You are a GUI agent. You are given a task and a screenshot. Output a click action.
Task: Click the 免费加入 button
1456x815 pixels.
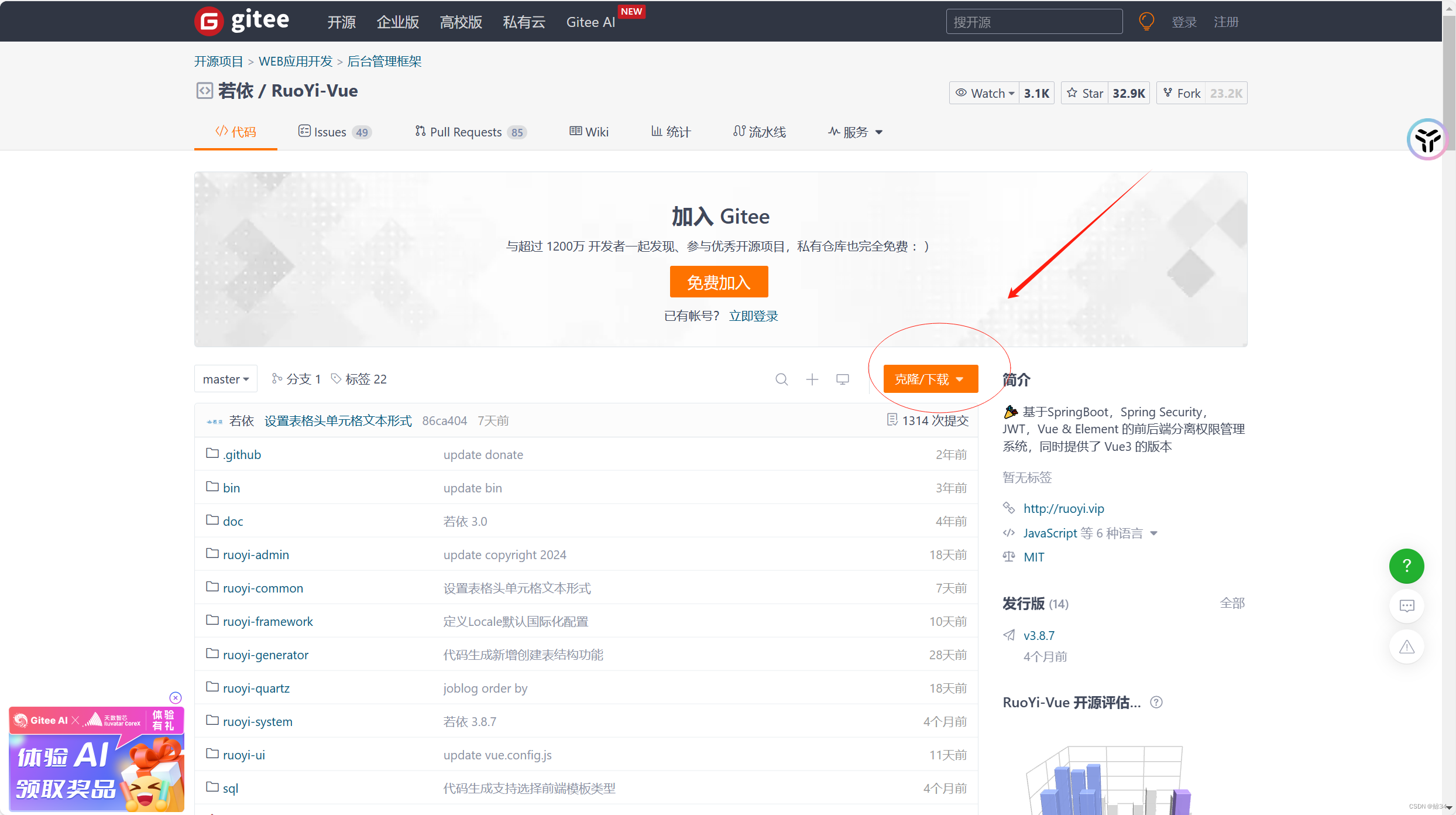pos(718,282)
